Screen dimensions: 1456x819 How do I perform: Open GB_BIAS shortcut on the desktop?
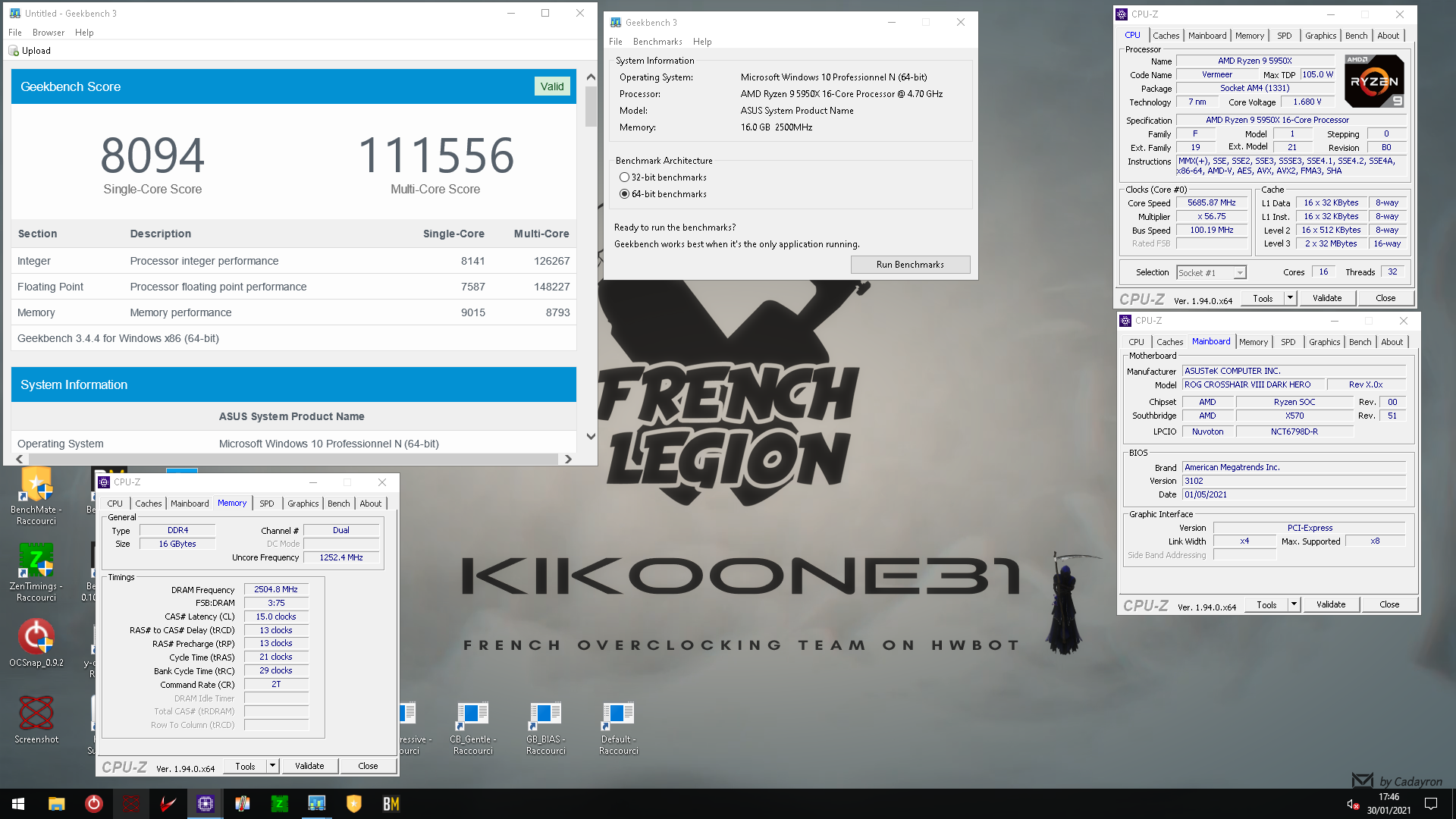coord(546,728)
